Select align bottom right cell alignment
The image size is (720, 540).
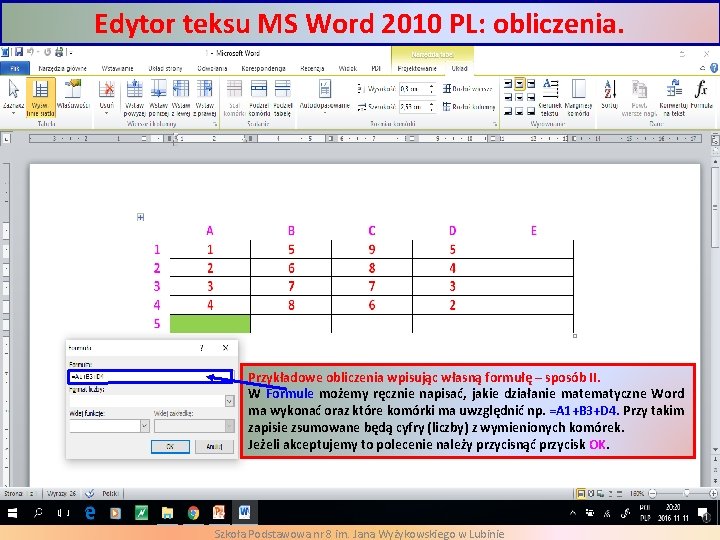click(531, 111)
